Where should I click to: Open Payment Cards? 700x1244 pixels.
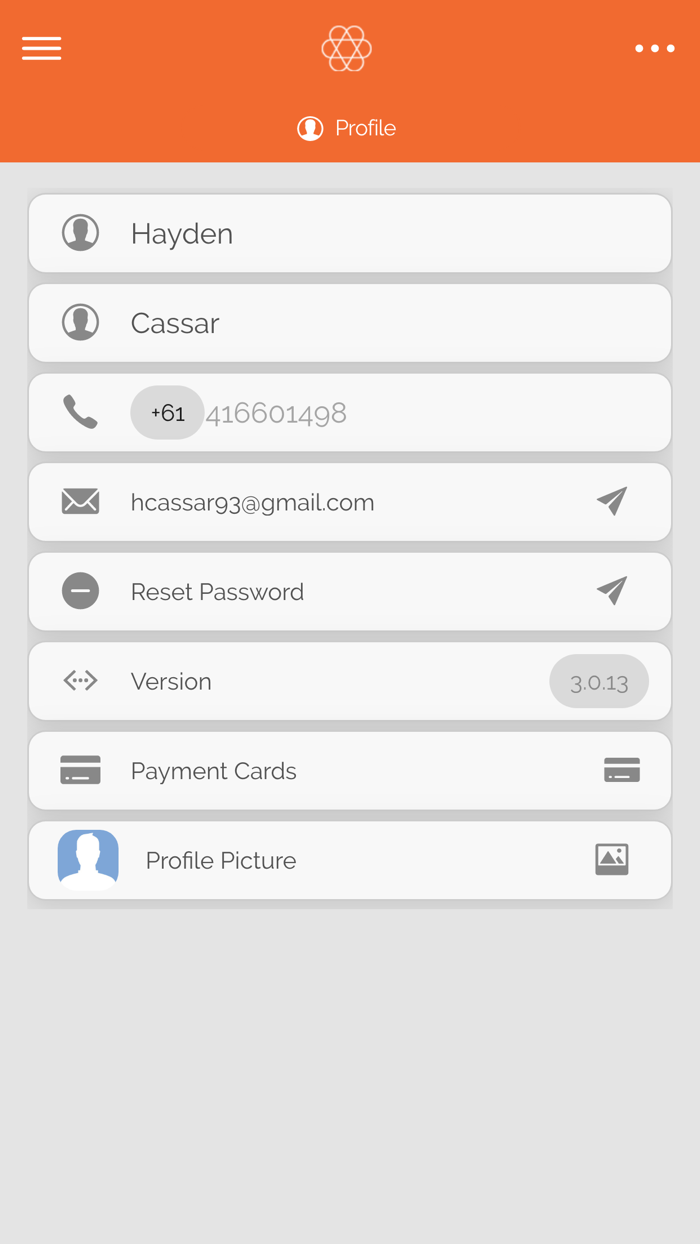[x=350, y=770]
